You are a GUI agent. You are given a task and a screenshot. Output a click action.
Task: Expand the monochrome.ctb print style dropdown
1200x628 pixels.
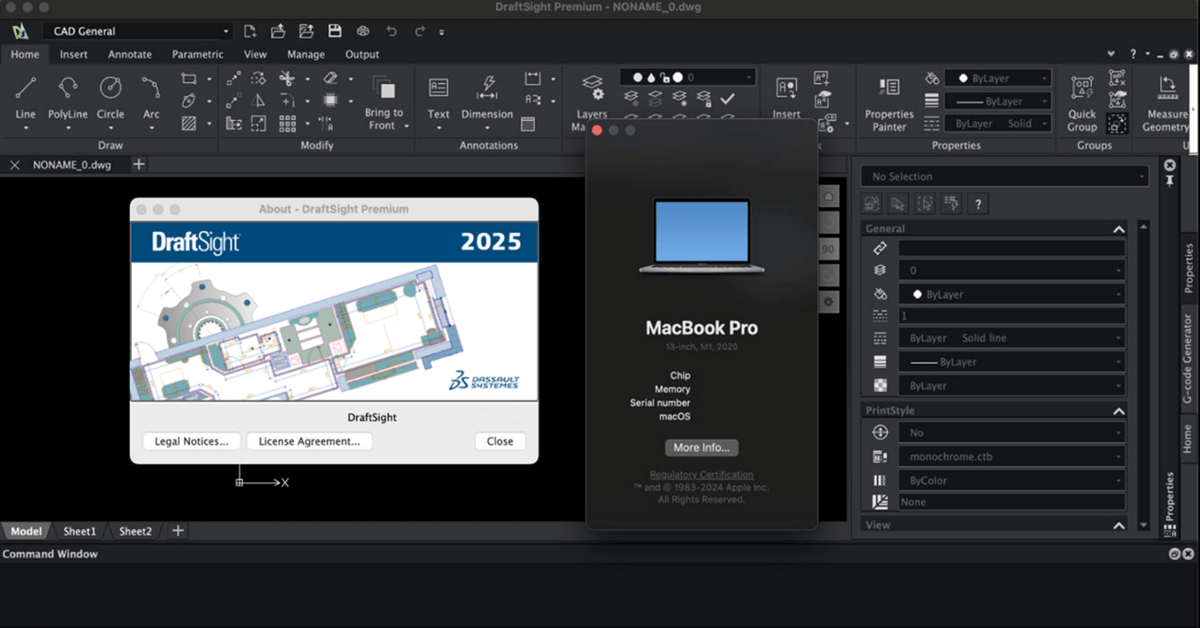coord(1011,456)
